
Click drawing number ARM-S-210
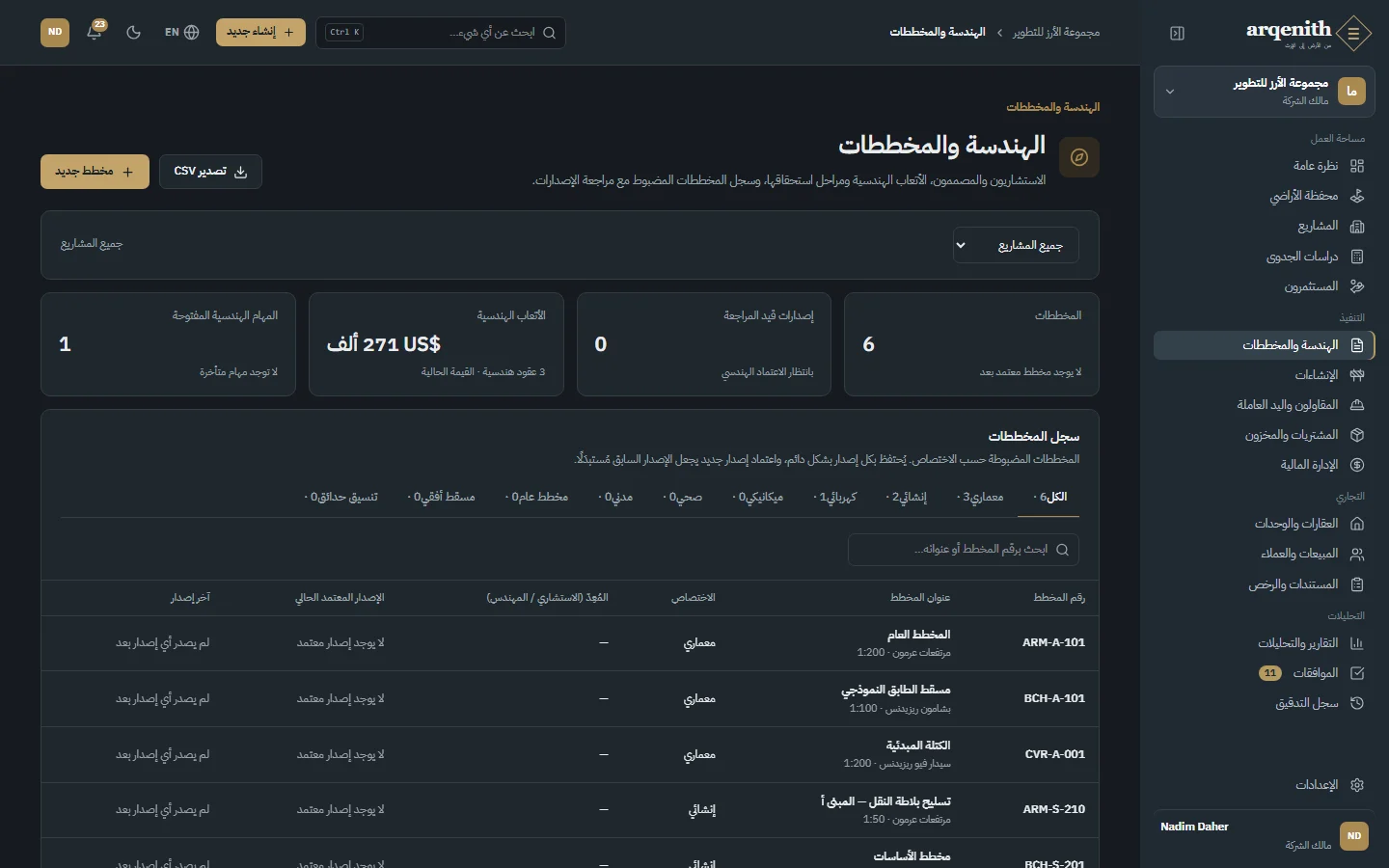point(1053,810)
